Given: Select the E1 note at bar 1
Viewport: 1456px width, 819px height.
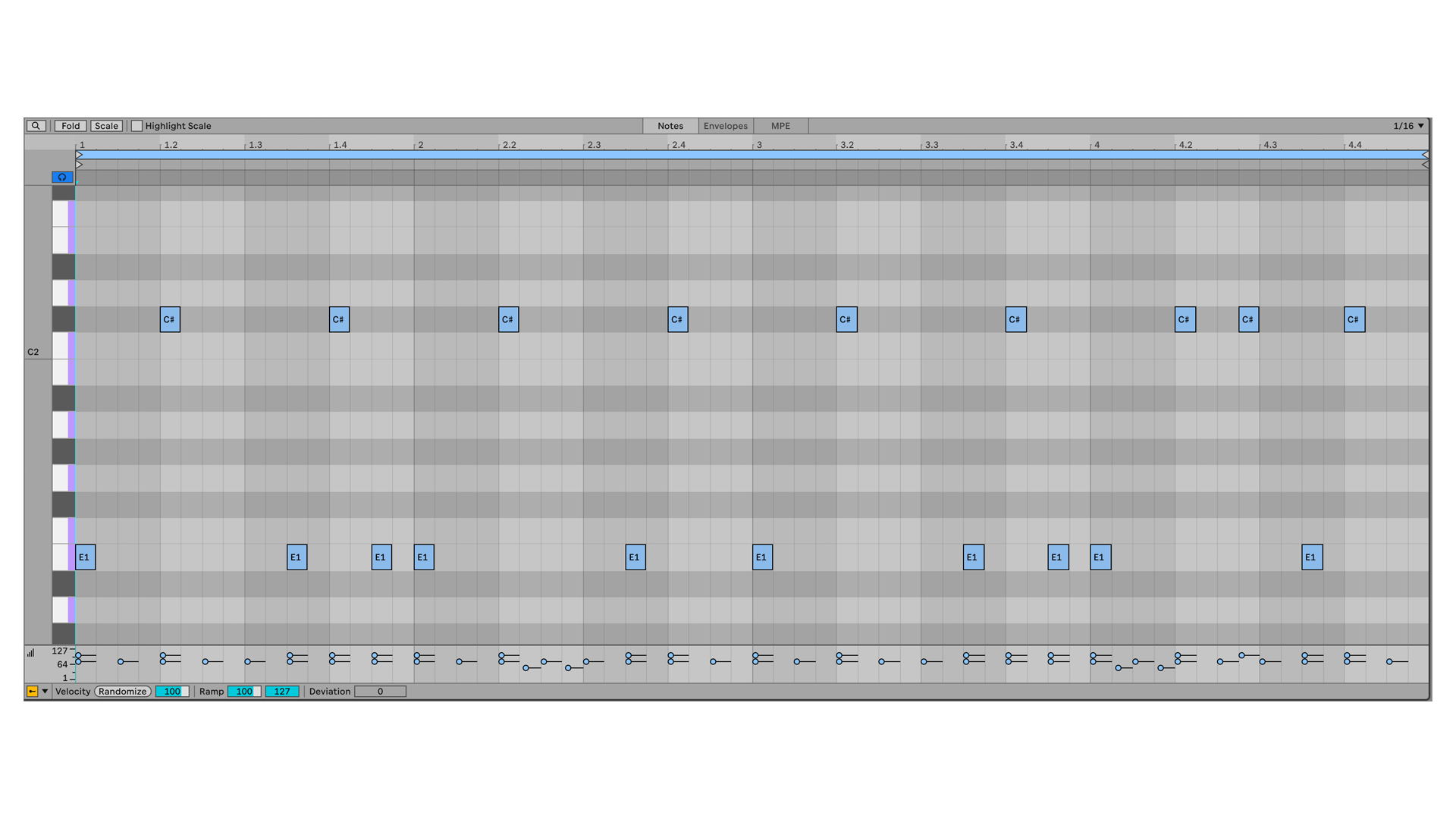Looking at the screenshot, I should 85,557.
